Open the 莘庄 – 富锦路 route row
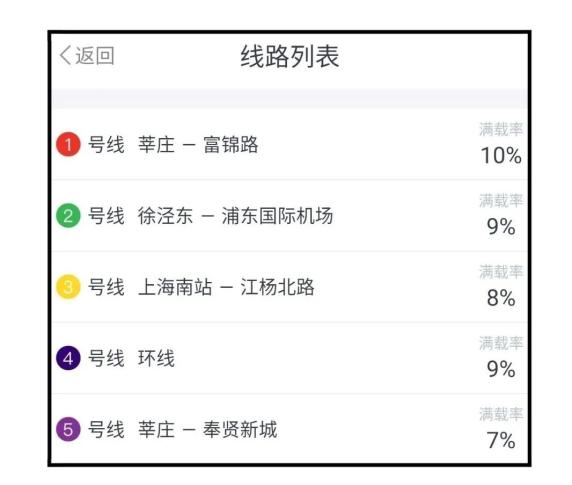Image resolution: width=572 pixels, height=485 pixels. [290, 144]
